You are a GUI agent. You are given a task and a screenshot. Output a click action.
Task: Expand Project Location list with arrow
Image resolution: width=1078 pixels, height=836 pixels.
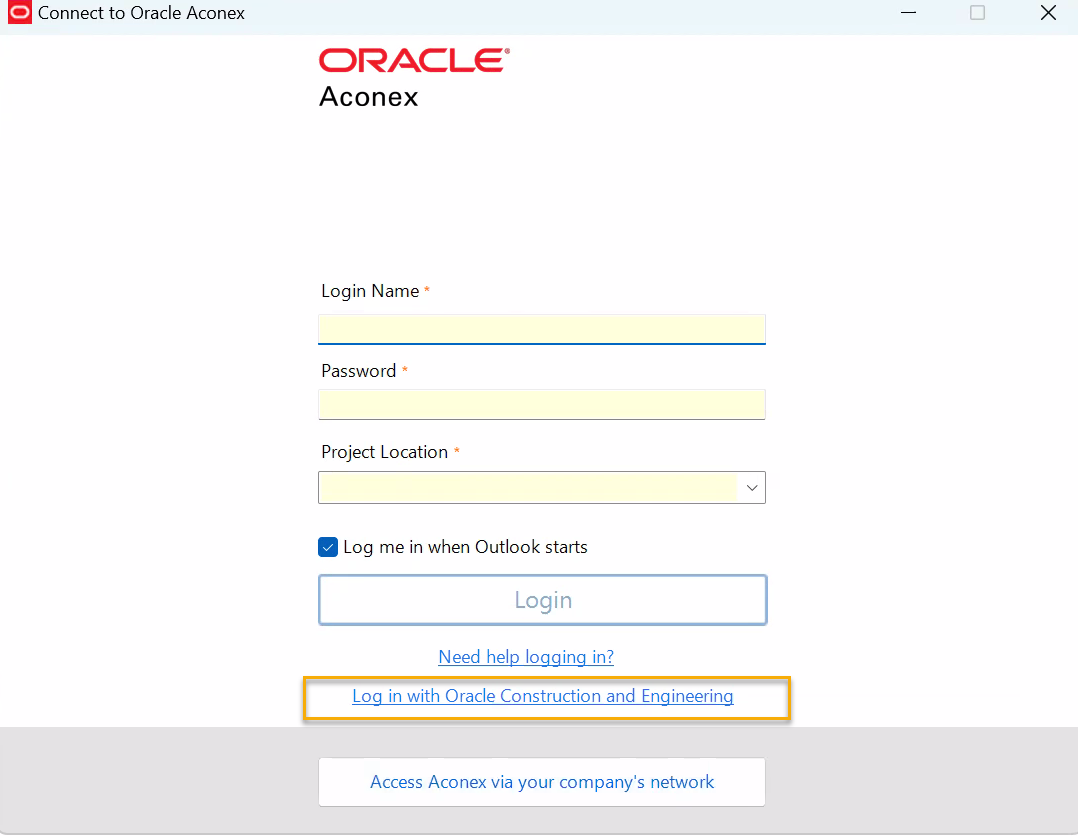tap(751, 487)
